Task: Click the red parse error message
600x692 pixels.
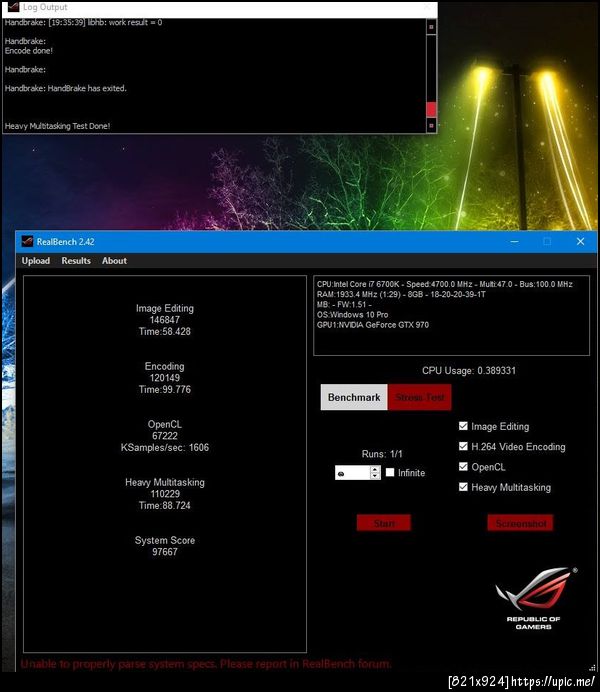Action: [206, 664]
